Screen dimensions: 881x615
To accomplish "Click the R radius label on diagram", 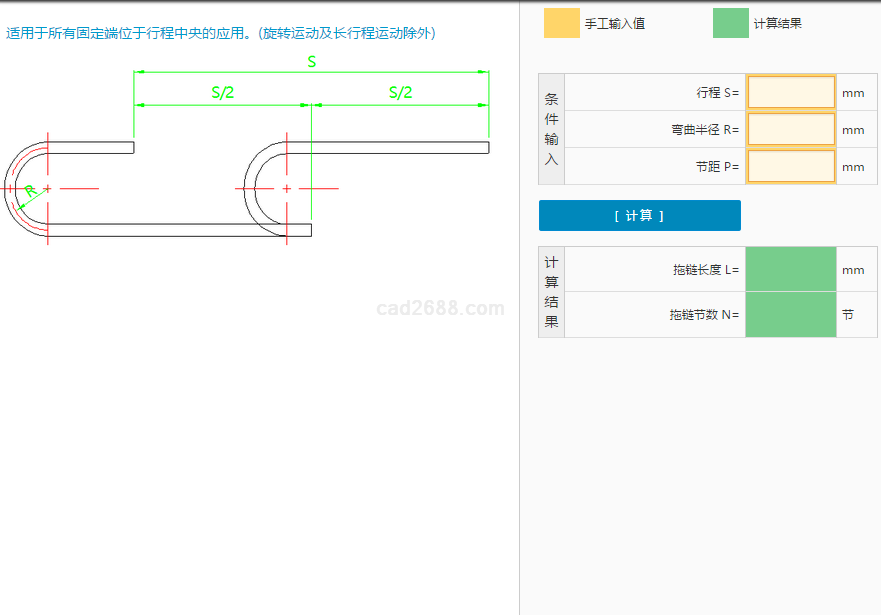I will click(x=30, y=190).
